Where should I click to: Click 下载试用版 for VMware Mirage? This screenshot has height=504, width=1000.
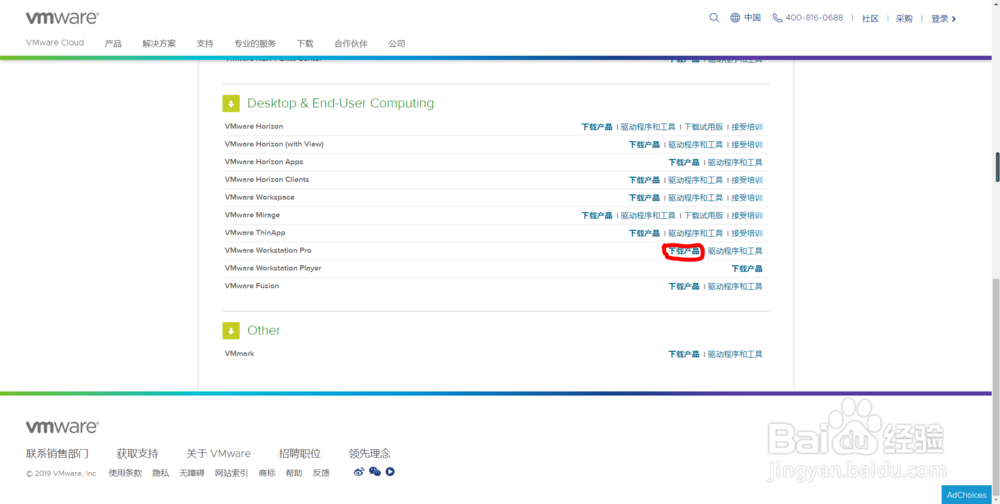pyautogui.click(x=703, y=216)
